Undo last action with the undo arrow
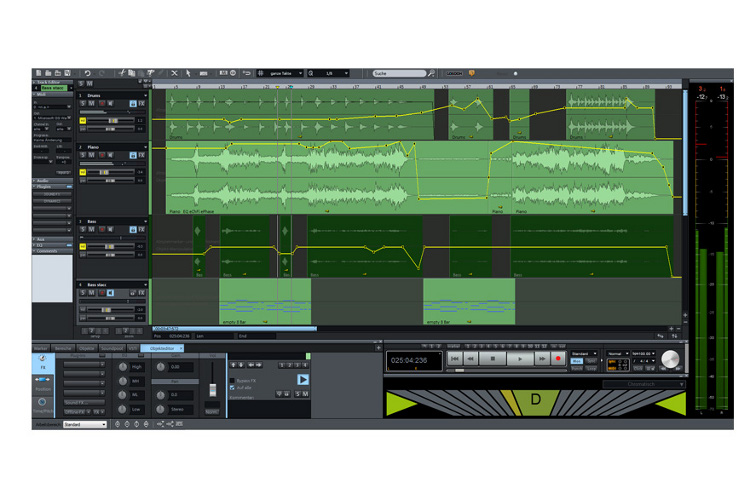The width and height of the screenshot is (750, 494). [88, 73]
